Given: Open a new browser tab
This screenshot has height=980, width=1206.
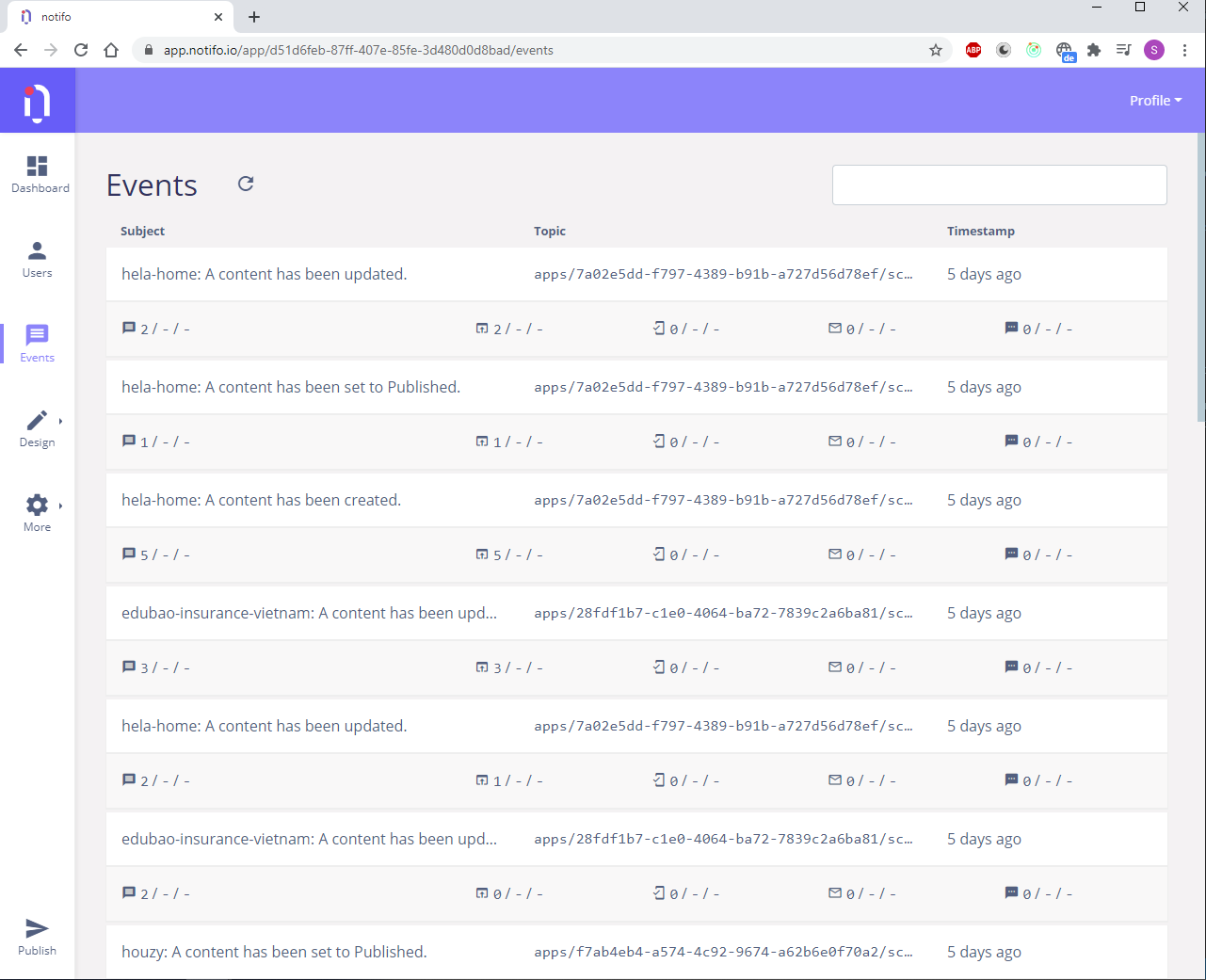Looking at the screenshot, I should click(254, 17).
